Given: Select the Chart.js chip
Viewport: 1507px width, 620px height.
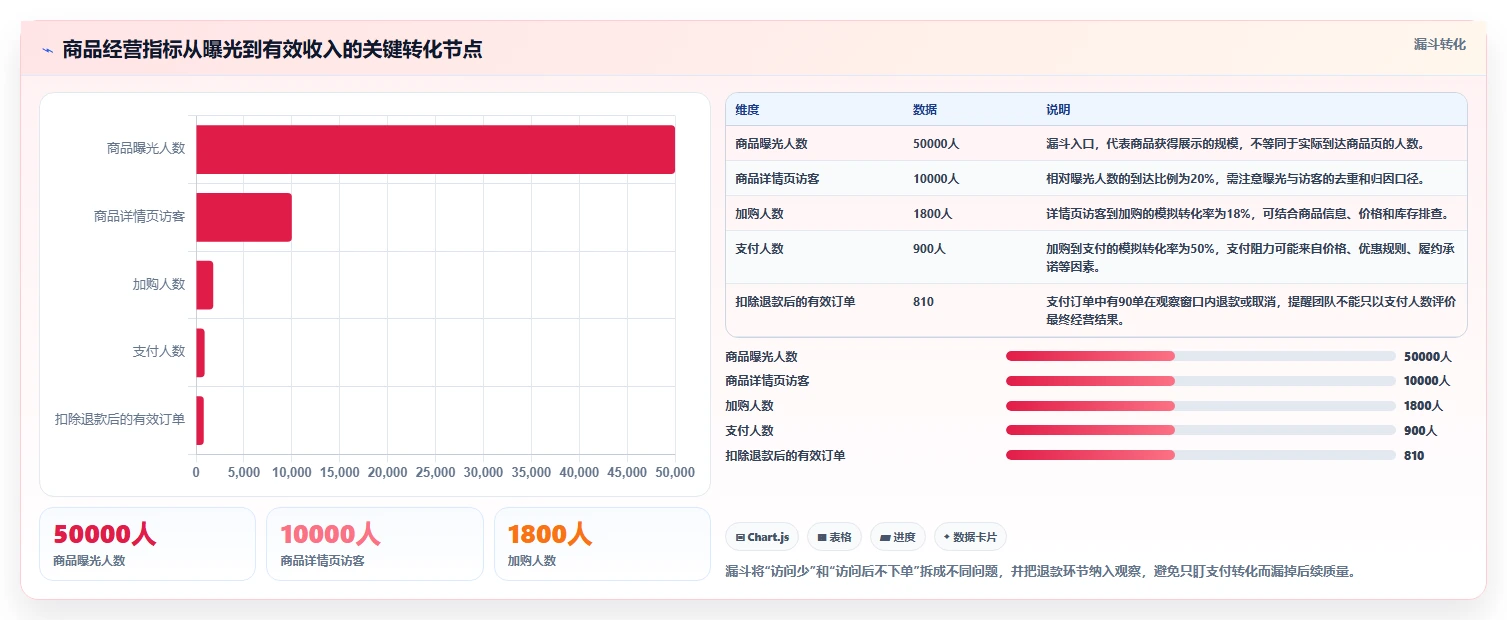Looking at the screenshot, I should pos(762,537).
